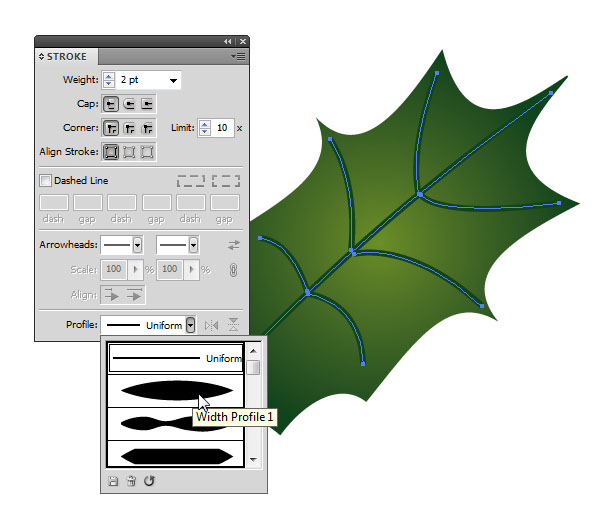The height and width of the screenshot is (521, 600).
Task: Extend arrow tip beyond path end
Action: [112, 295]
